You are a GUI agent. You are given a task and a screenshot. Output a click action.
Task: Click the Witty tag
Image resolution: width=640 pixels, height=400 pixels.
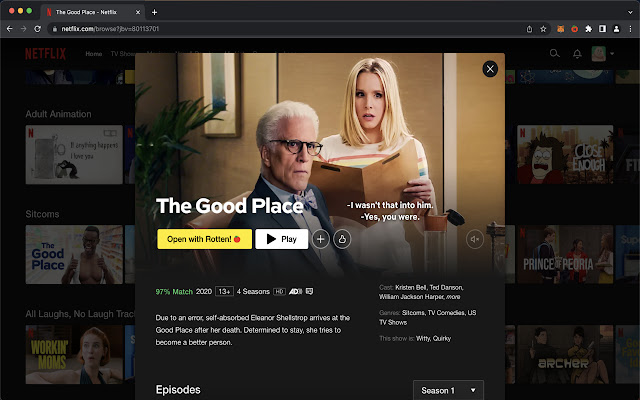coord(423,338)
